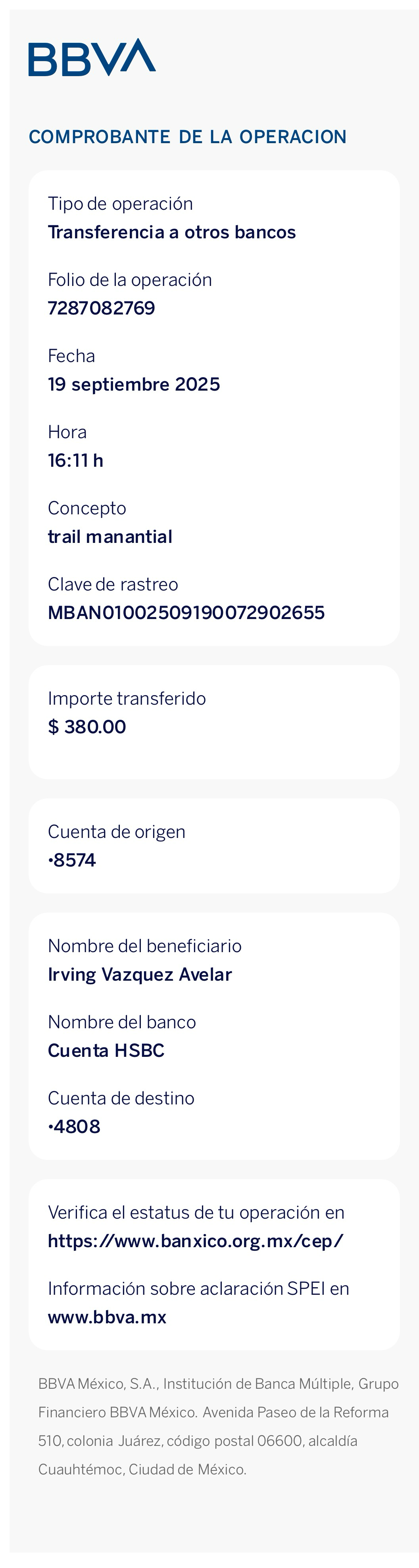Click the tracking key starting with MBAN
Image resolution: width=419 pixels, height=1568 pixels.
coord(186,612)
